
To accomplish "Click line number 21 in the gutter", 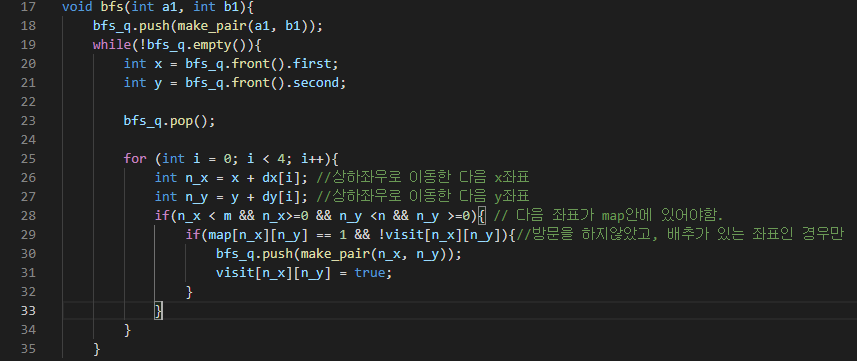I will point(27,83).
